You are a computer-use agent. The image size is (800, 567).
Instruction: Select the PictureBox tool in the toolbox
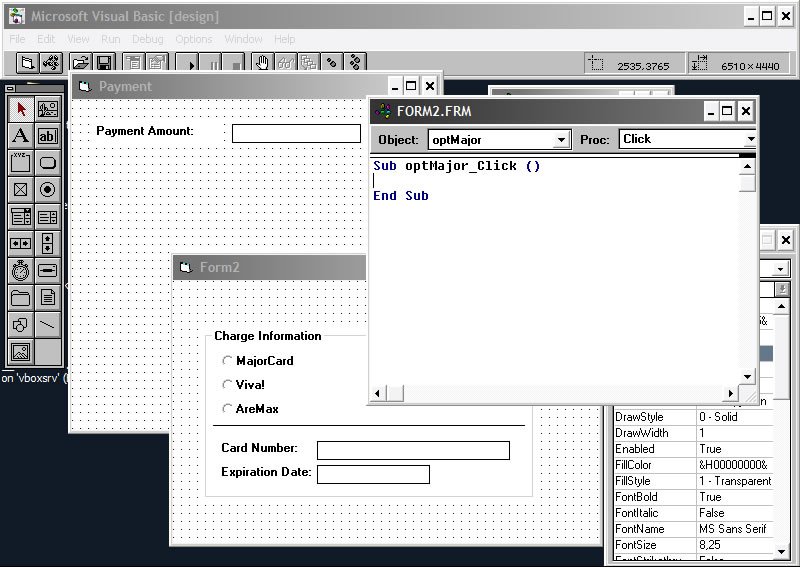[x=48, y=109]
